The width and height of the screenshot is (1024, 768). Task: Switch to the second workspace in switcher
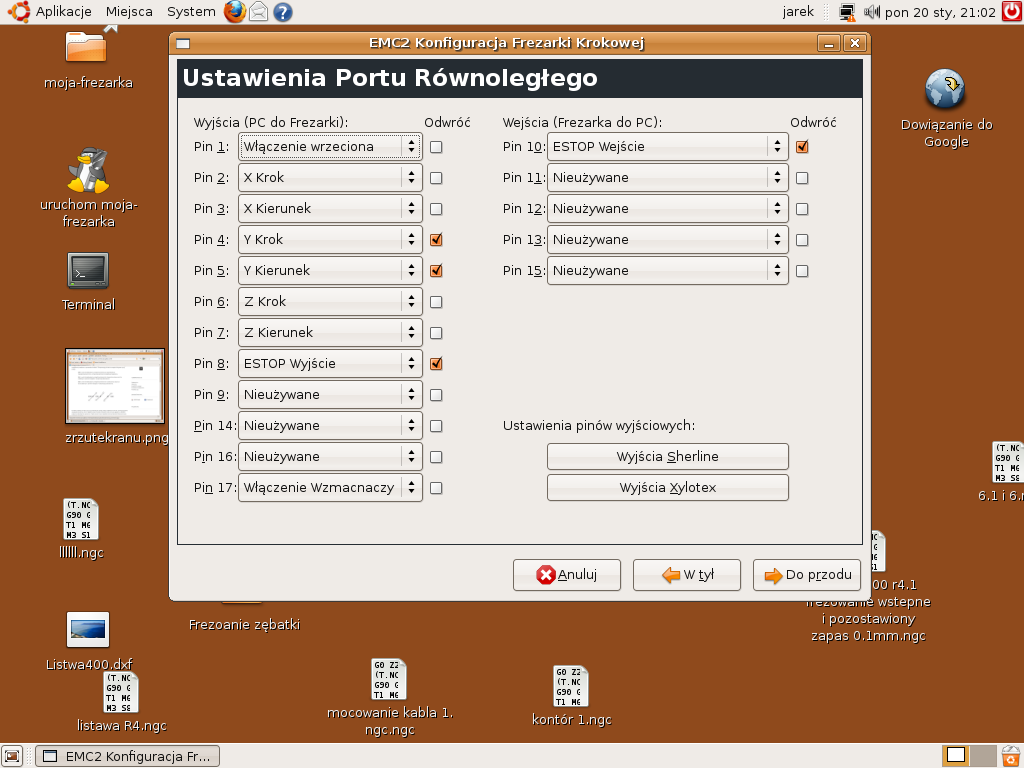coord(983,756)
